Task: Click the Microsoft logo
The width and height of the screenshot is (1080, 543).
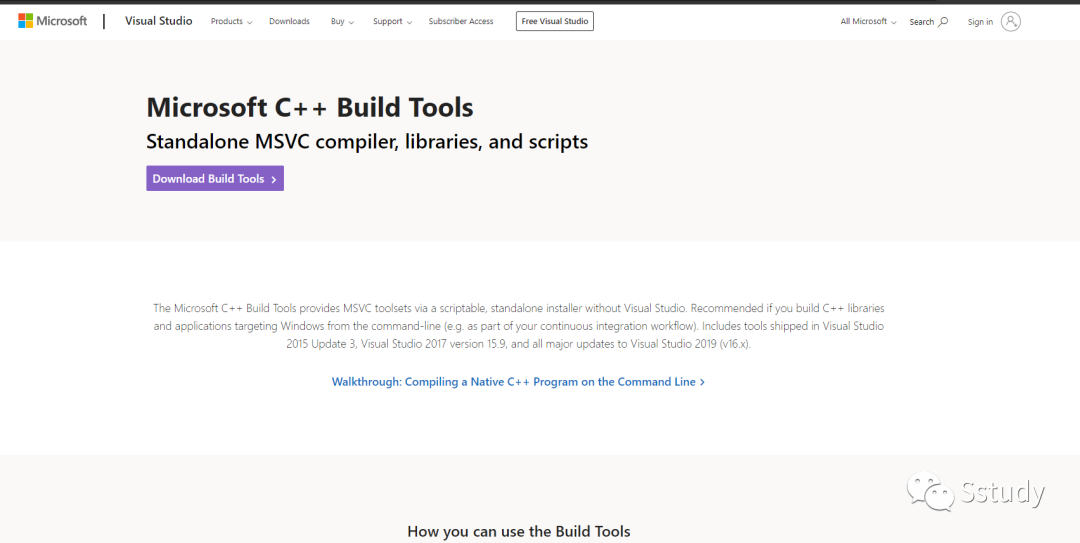Action: [52, 21]
